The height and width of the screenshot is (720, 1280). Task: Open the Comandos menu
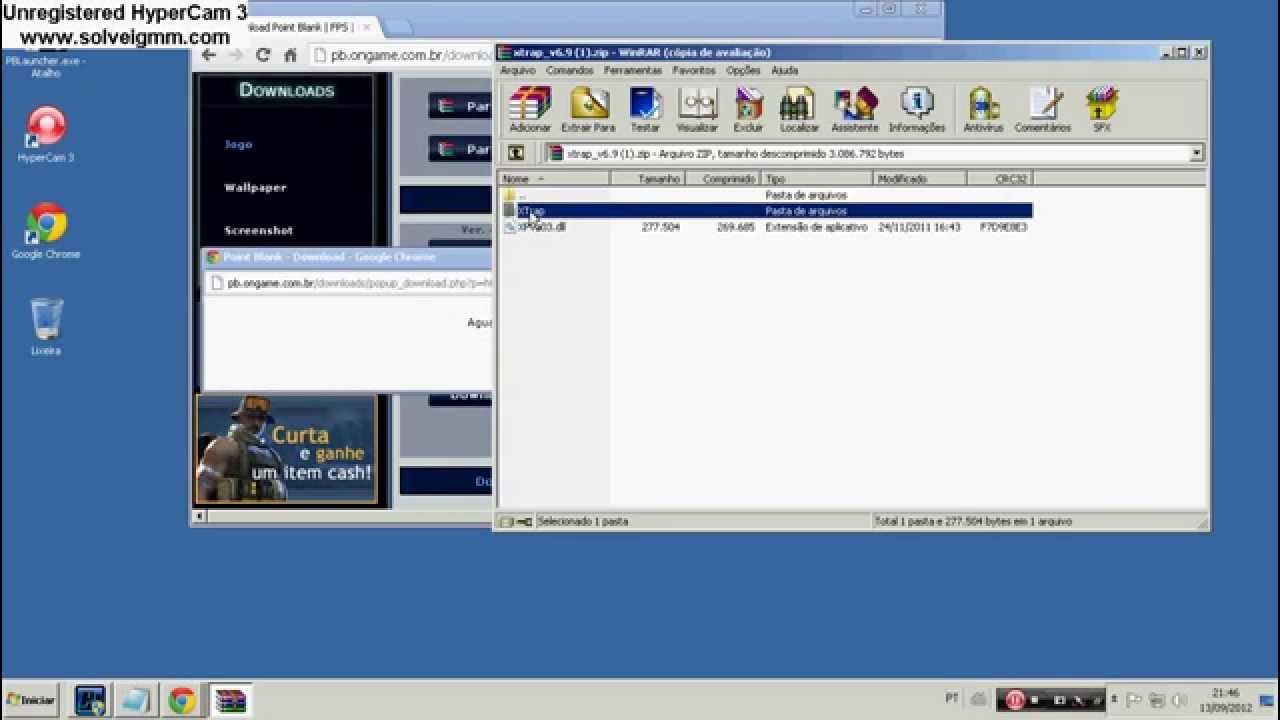569,71
